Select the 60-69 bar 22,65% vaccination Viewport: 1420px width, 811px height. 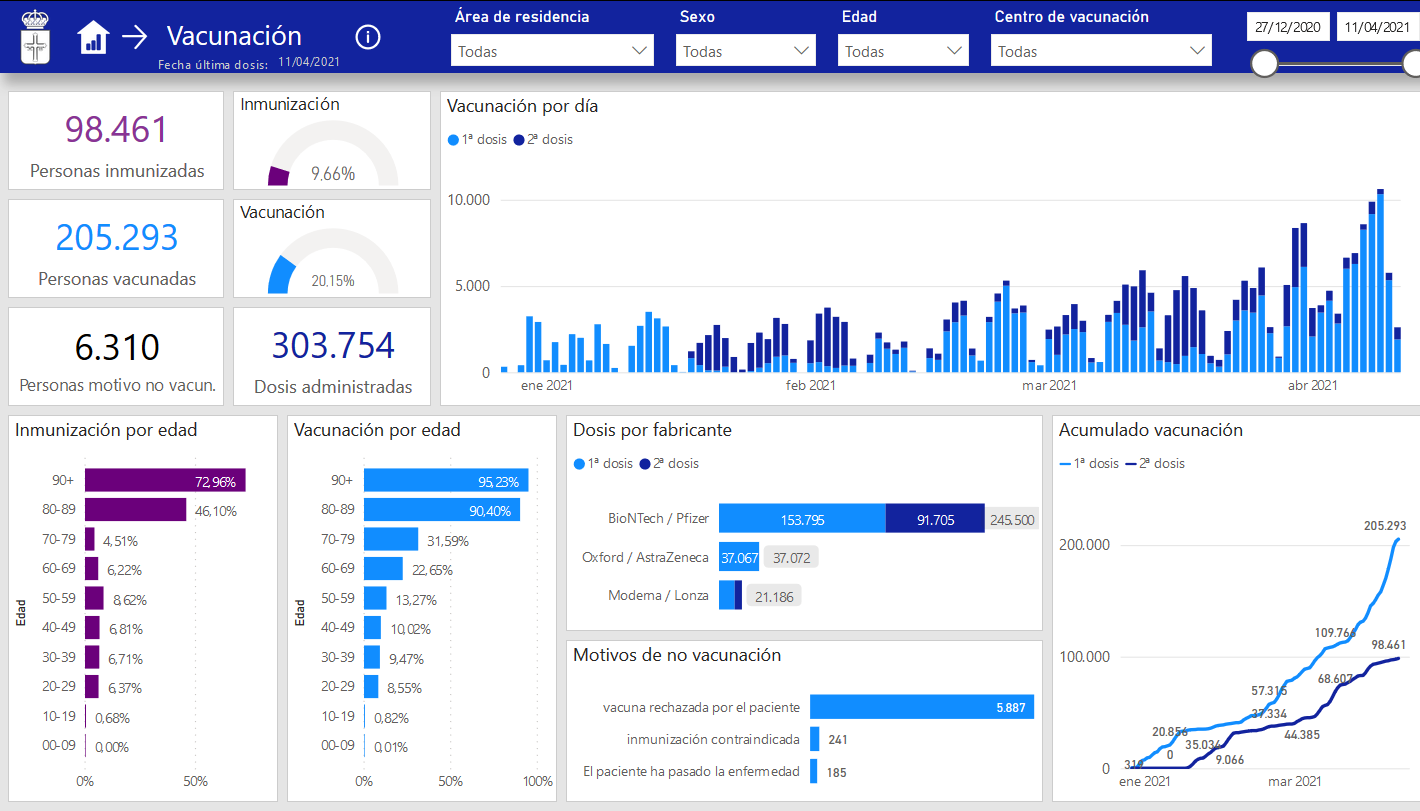[x=383, y=569]
